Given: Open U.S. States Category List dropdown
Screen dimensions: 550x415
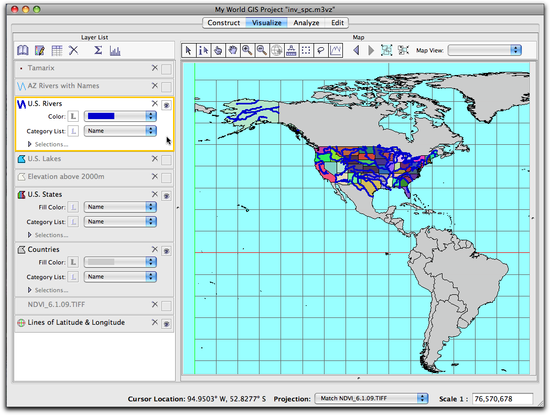Looking at the screenshot, I should click(x=120, y=222).
